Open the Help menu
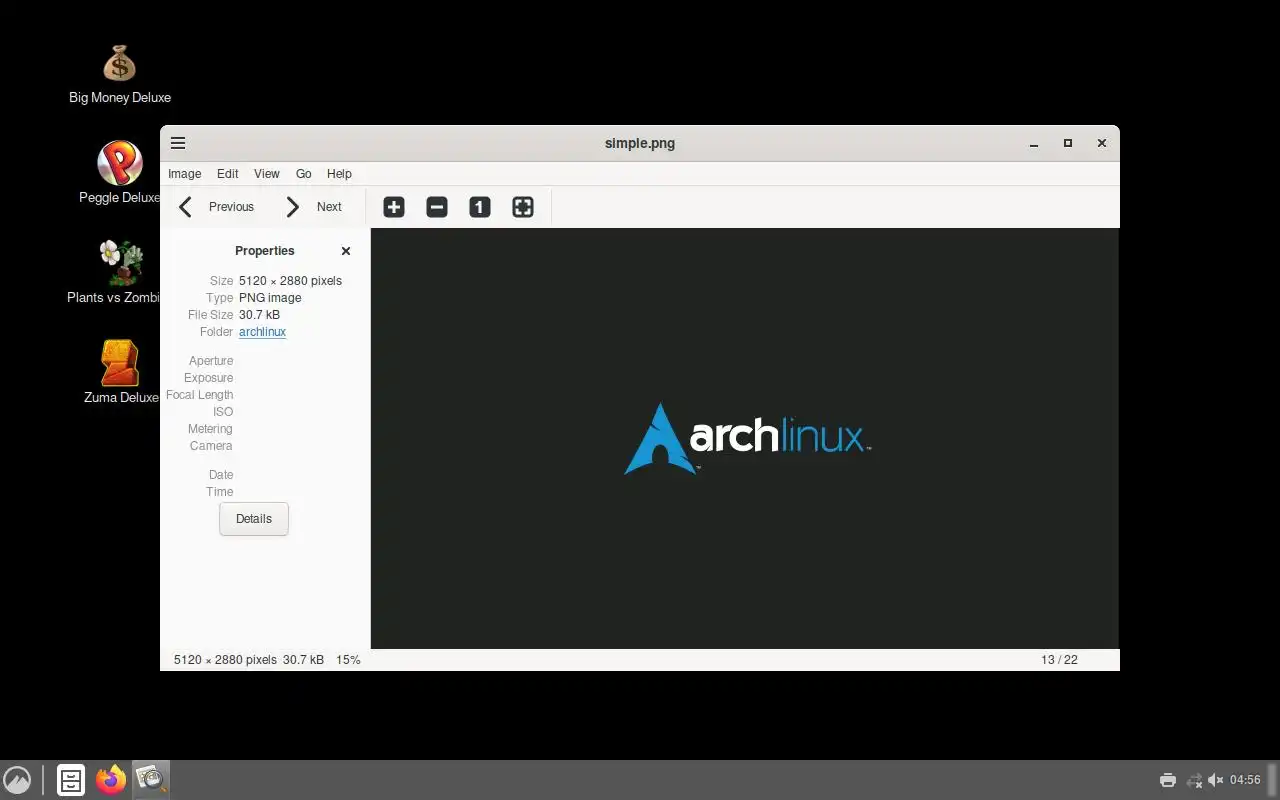1280x800 pixels. coord(339,173)
